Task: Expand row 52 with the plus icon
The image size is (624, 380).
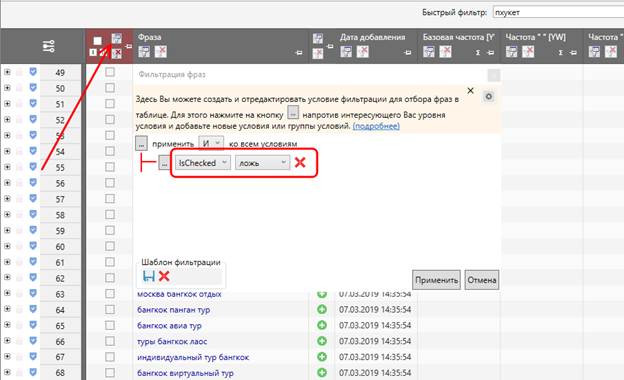Action: [7, 119]
